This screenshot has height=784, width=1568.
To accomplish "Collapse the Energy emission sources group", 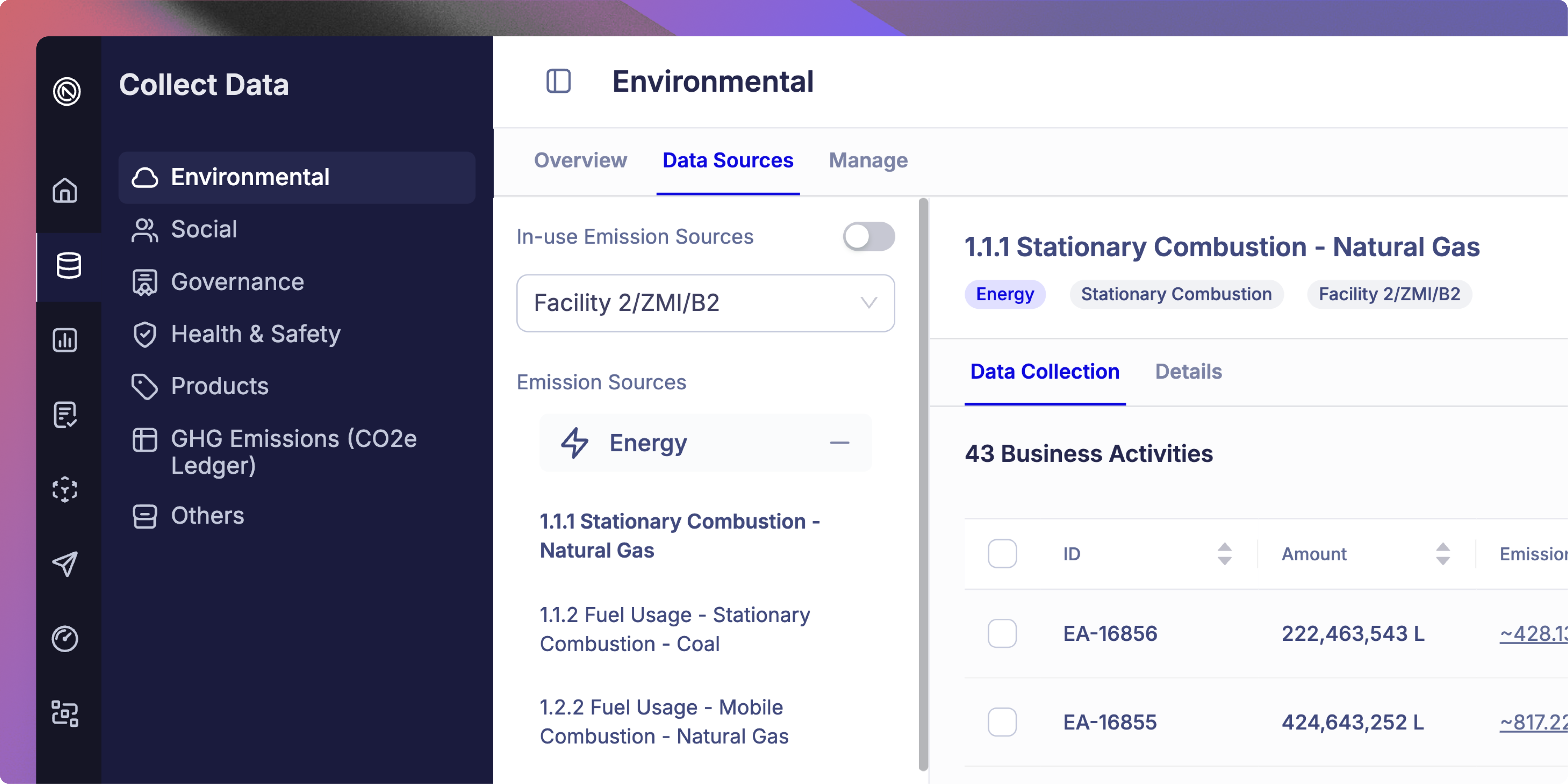I will click(839, 443).
